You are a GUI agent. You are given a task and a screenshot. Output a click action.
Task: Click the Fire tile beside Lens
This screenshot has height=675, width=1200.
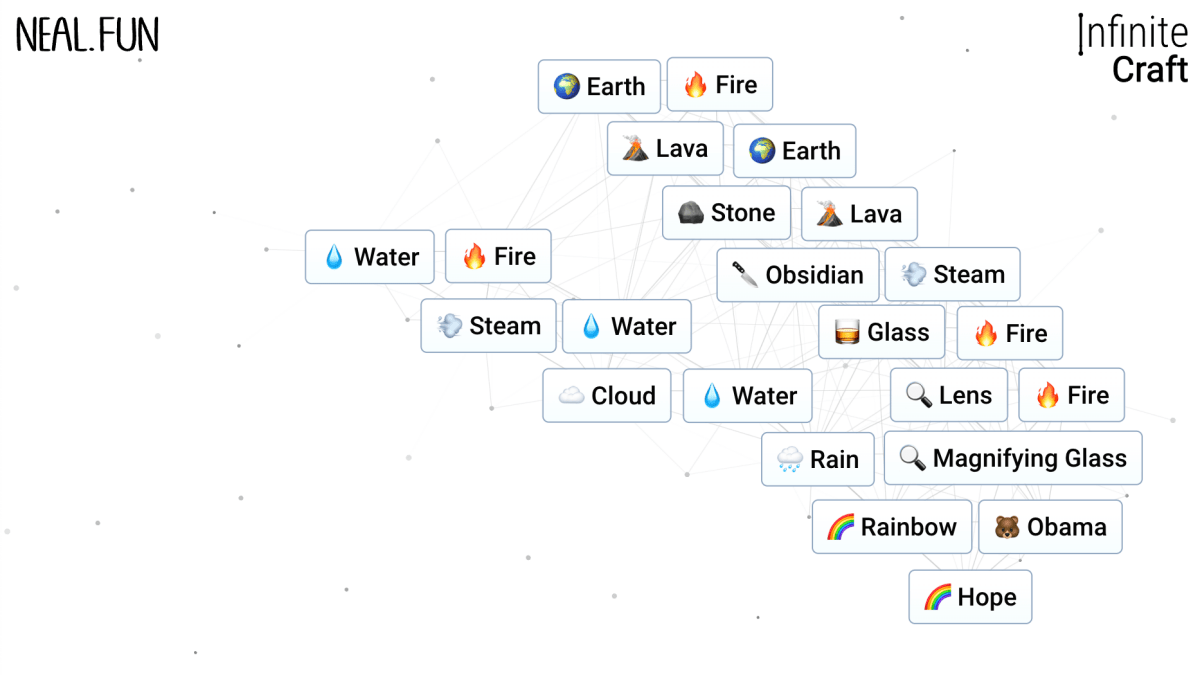(x=1071, y=395)
